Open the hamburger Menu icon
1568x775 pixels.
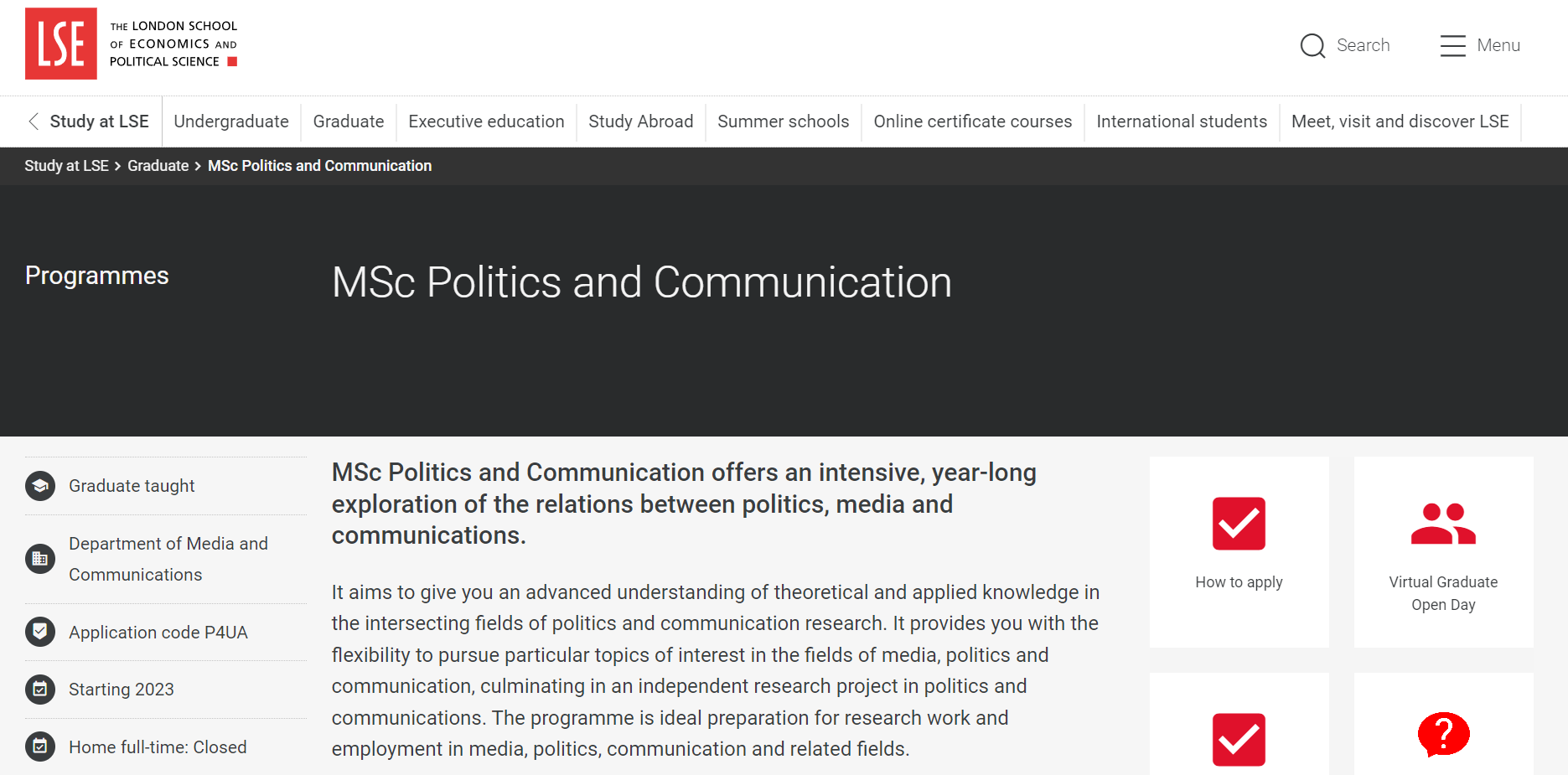click(x=1452, y=45)
